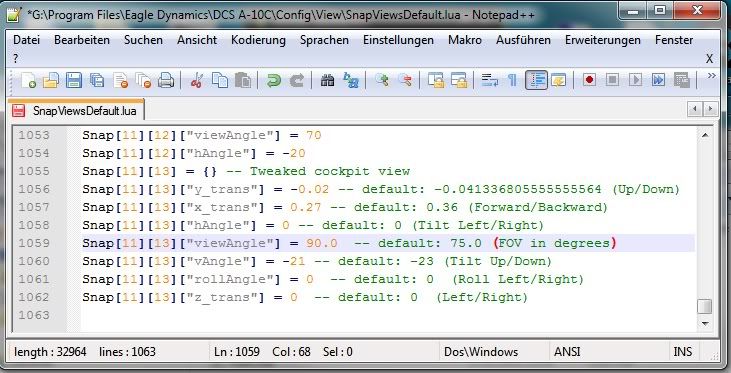Zoom in using the magnifier plus icon
Viewport: 731px width, 373px height.
point(382,80)
